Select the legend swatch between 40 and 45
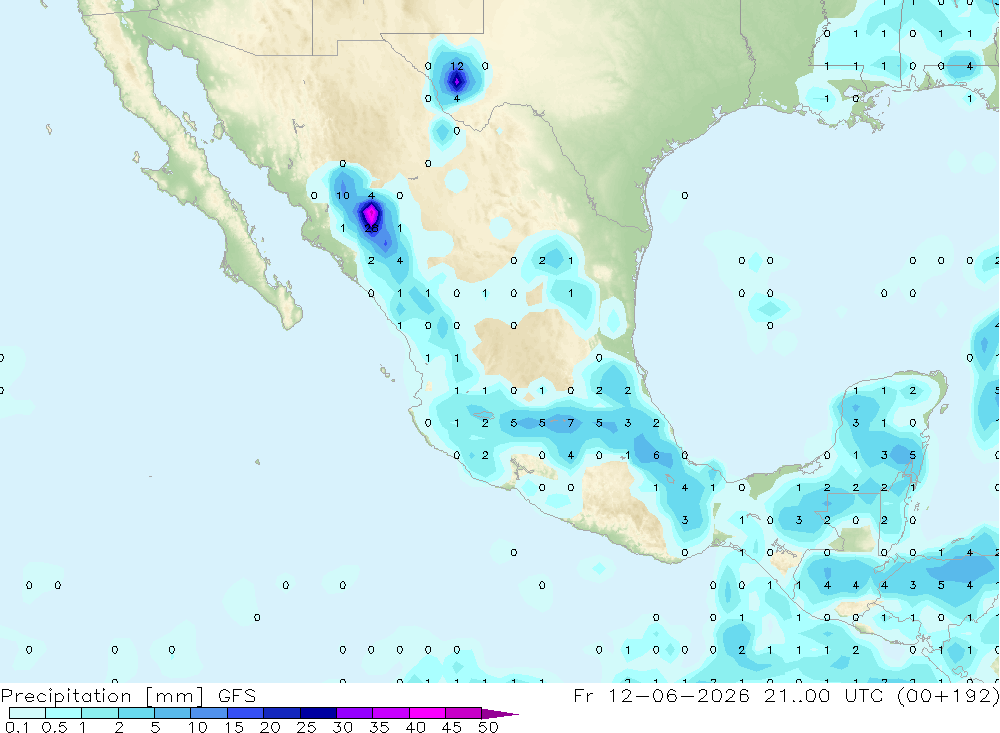Screen dimensions: 1000x733 (427, 713)
